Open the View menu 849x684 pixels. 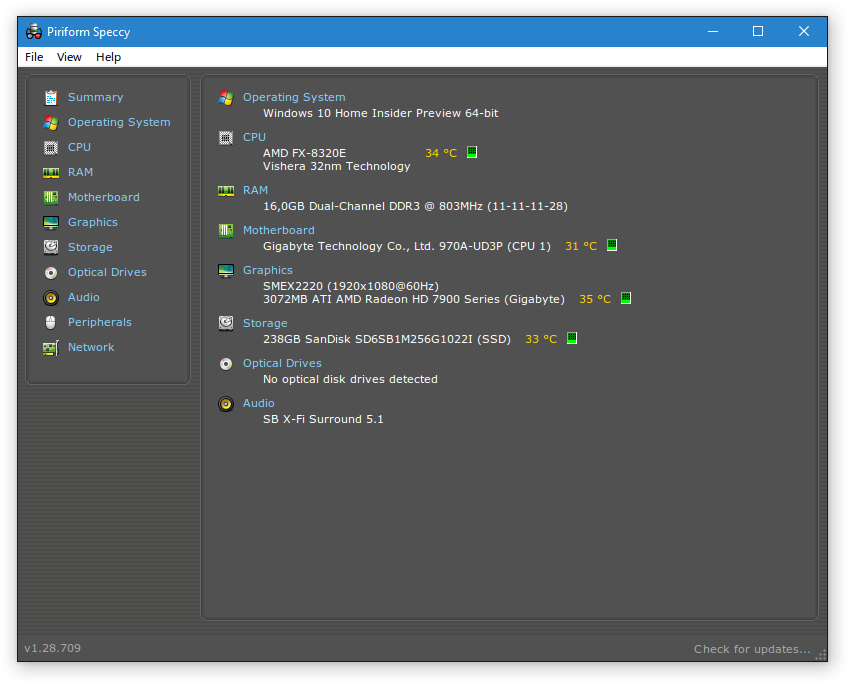[69, 57]
